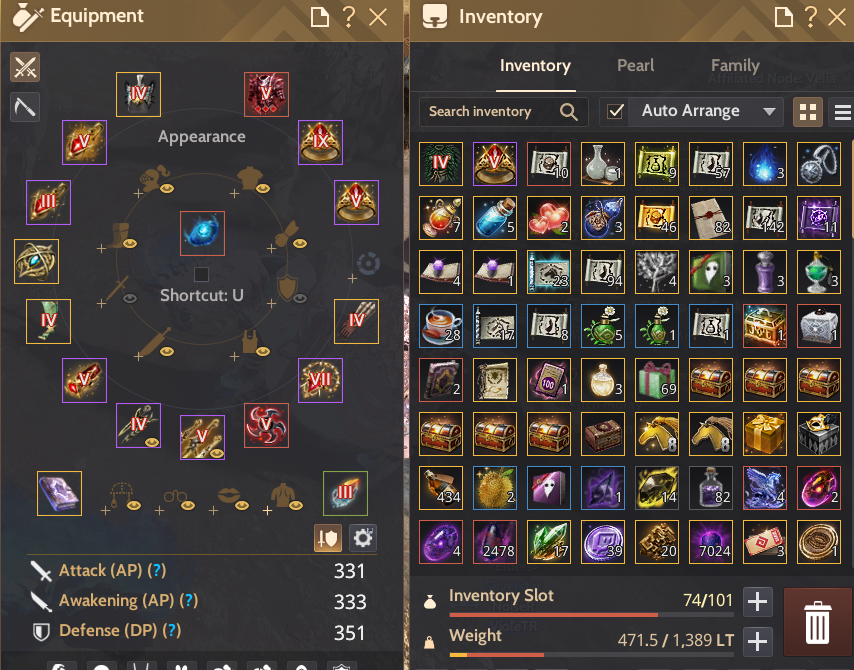854x670 pixels.
Task: Open the trash bin to delete items
Action: coord(818,622)
